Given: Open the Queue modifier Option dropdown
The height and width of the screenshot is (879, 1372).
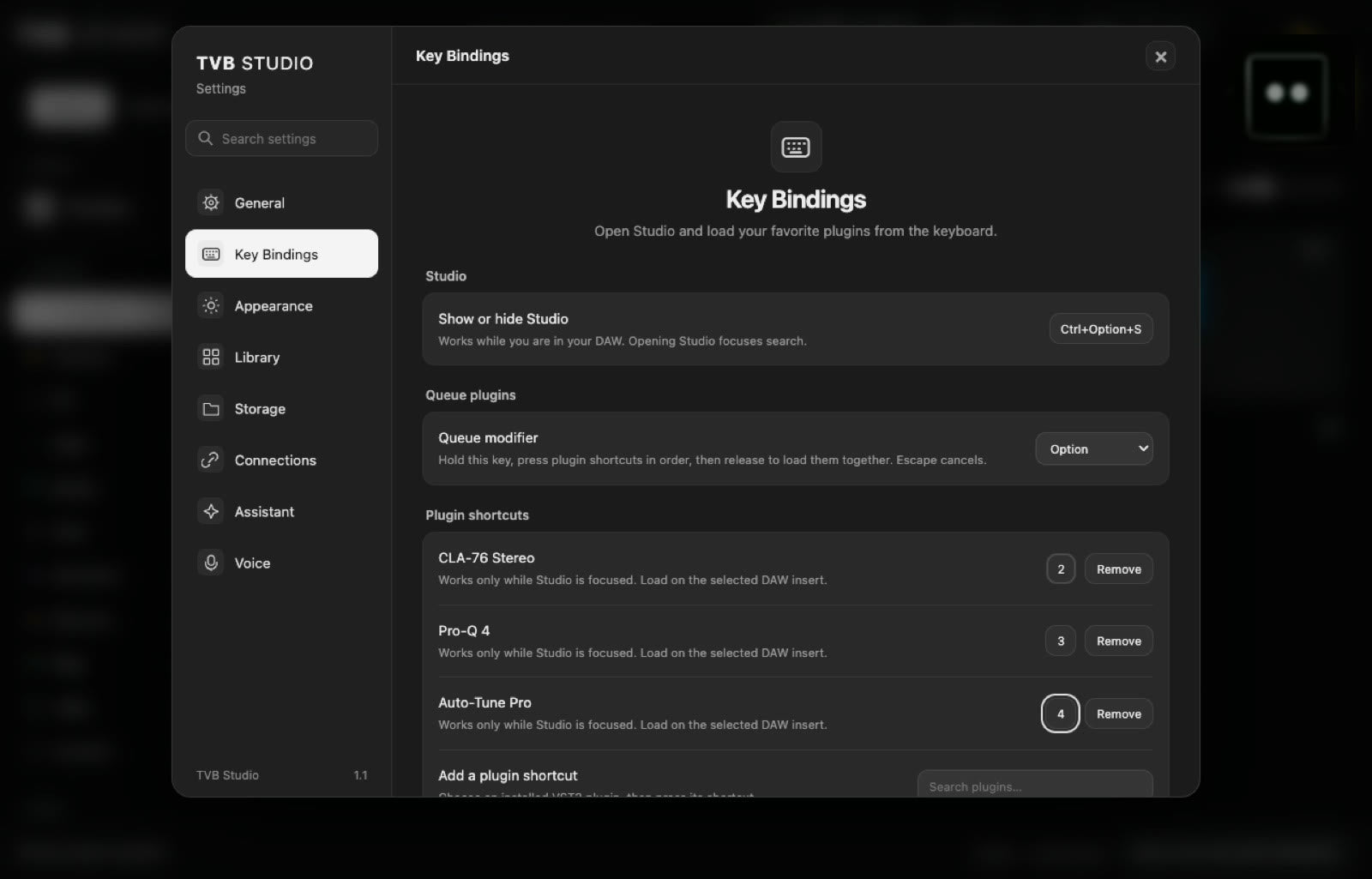Looking at the screenshot, I should pos(1094,449).
